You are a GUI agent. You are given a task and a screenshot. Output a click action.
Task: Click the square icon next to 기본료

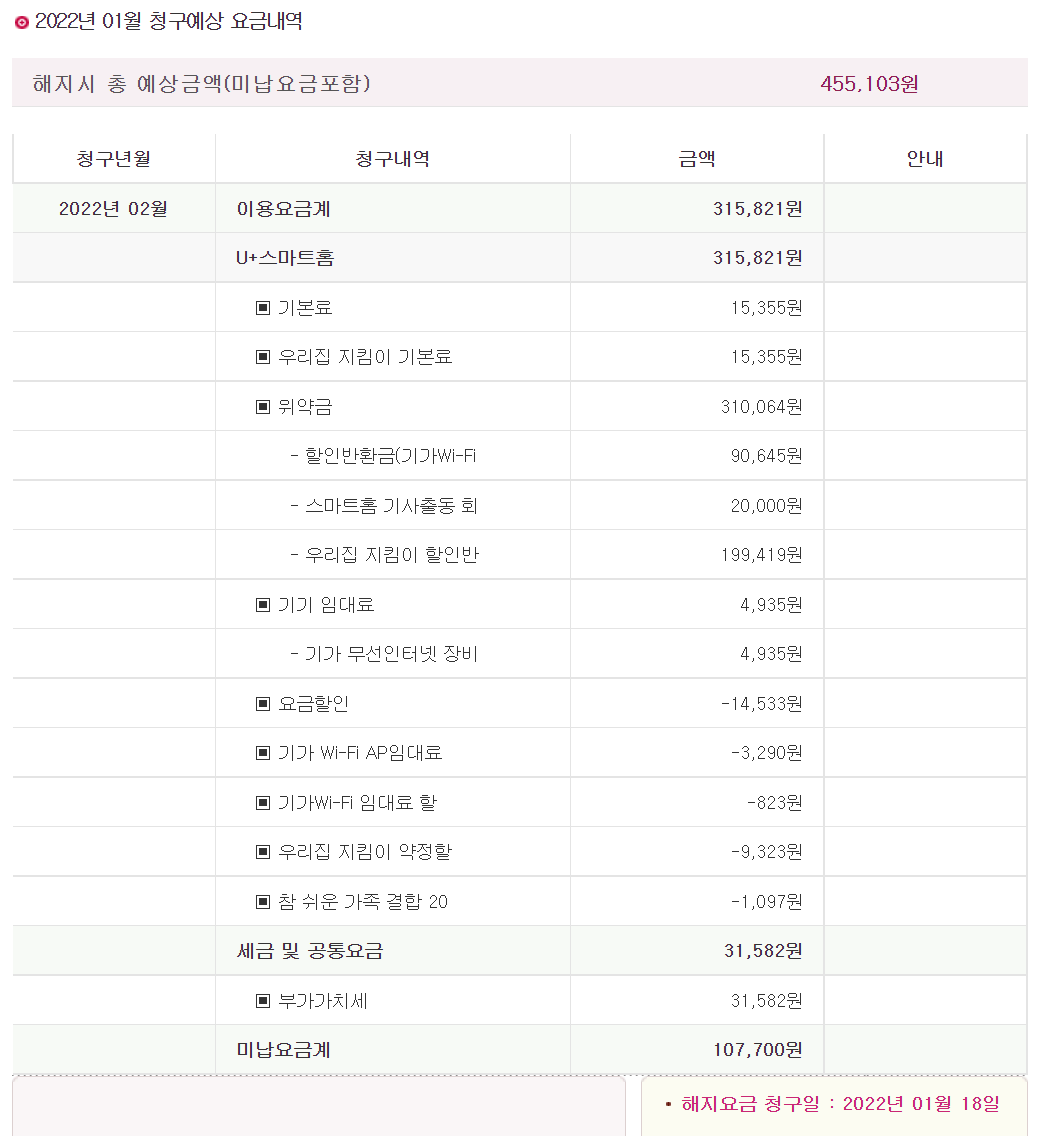click(263, 308)
